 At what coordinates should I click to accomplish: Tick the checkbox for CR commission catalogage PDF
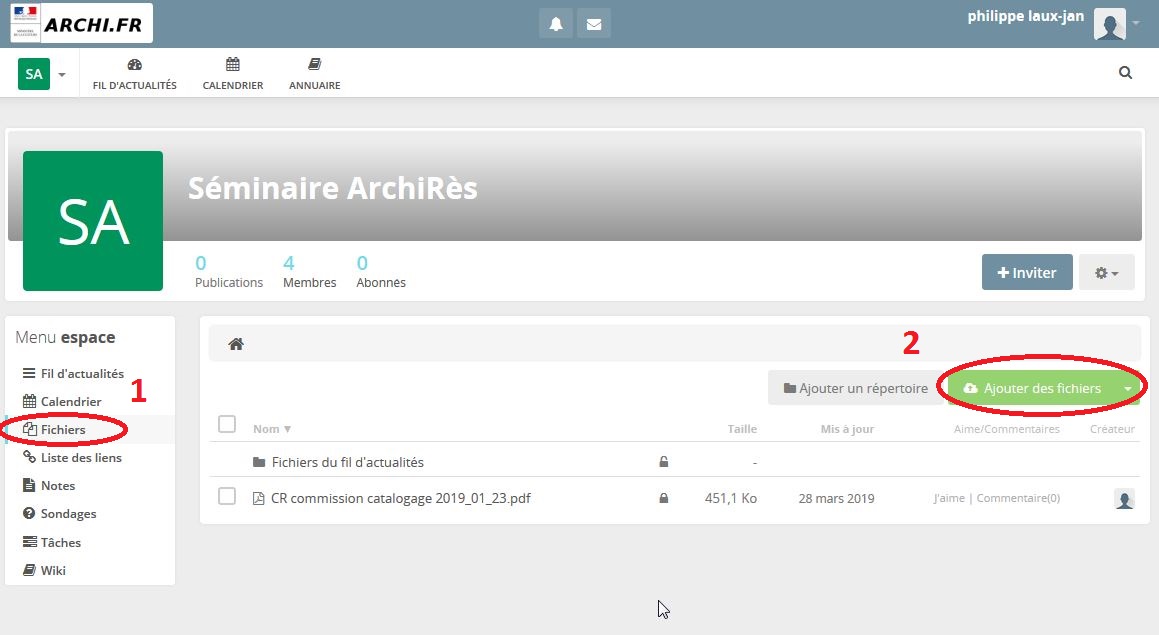(x=227, y=496)
